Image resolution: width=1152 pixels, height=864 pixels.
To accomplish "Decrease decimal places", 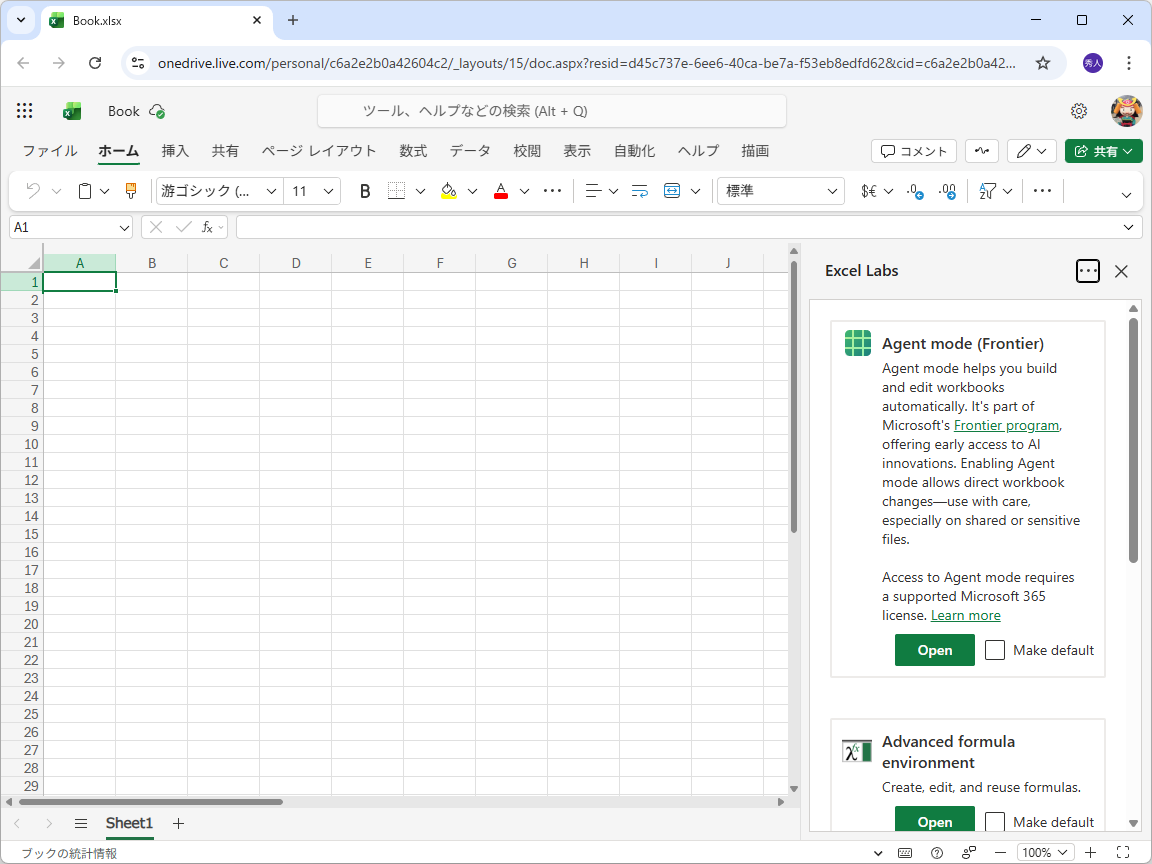I will tap(915, 191).
